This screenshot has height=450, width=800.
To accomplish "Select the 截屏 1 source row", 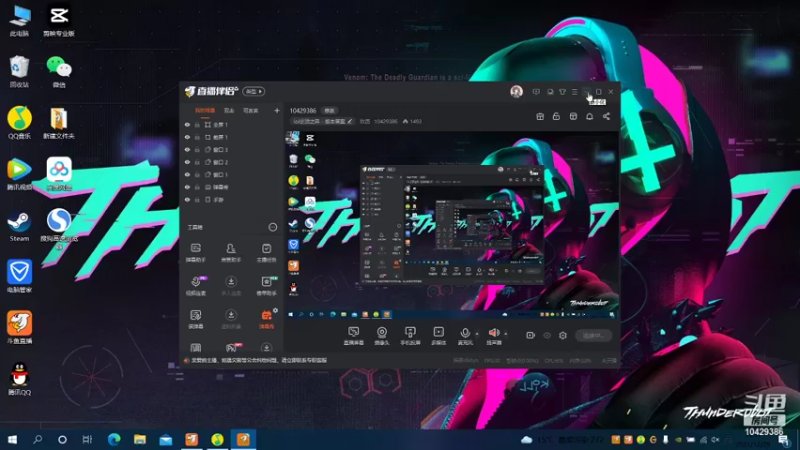I will click(x=232, y=137).
